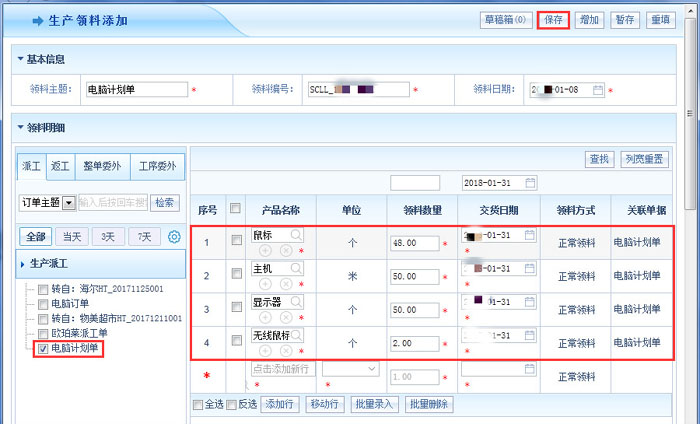The width and height of the screenshot is (700, 424).
Task: Open calendar icon beside 2018-01-31 filter date
Action: tap(531, 183)
